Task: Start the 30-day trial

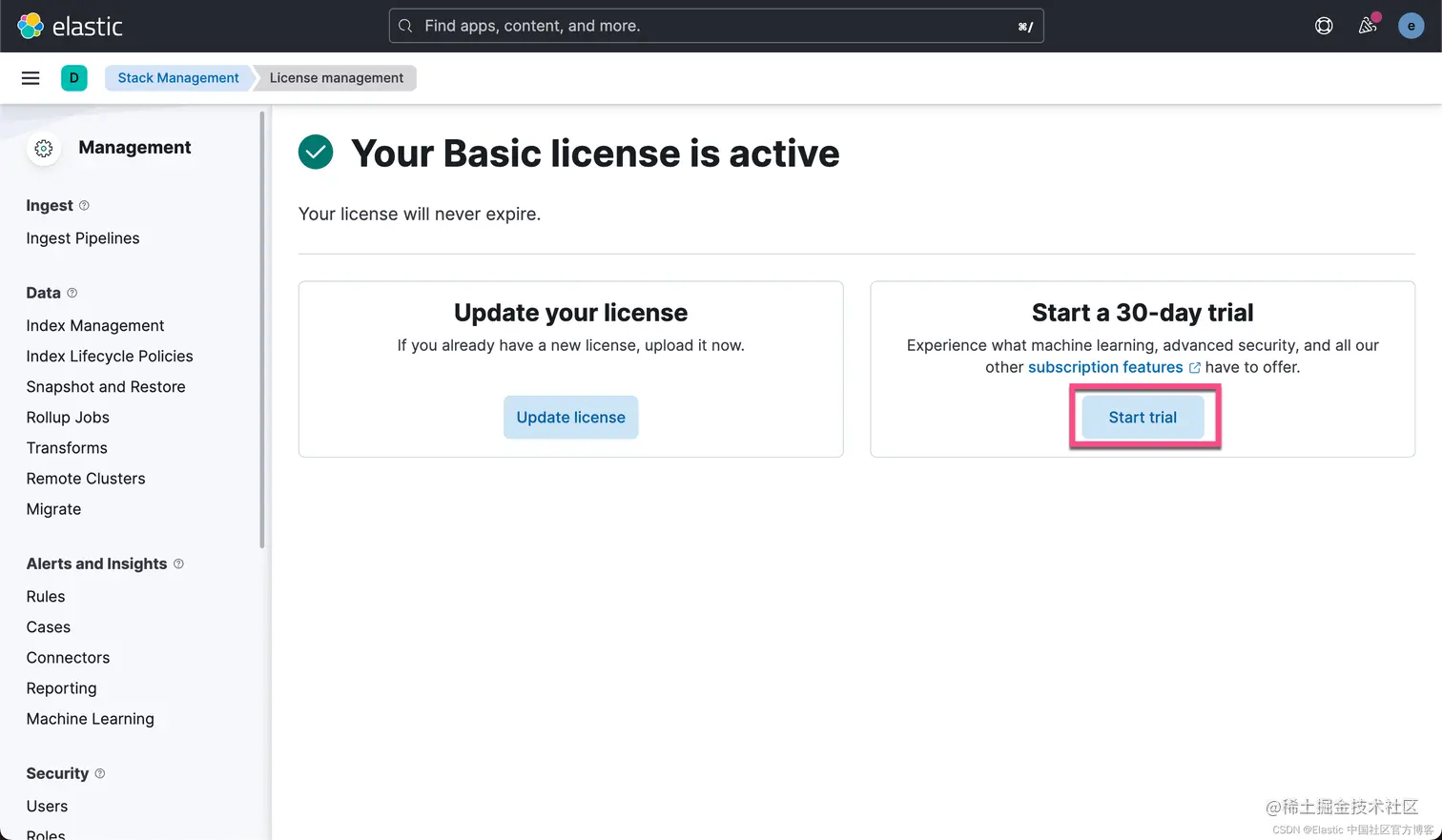Action: click(x=1143, y=418)
